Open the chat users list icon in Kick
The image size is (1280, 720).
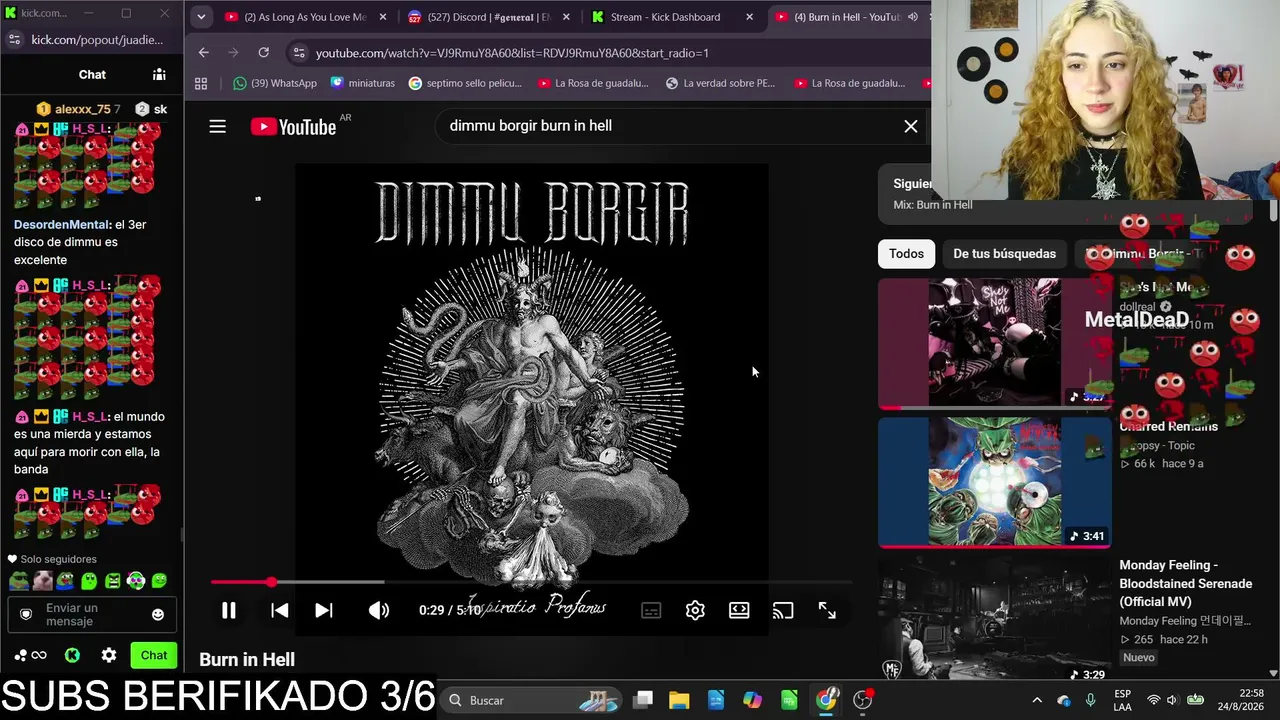(159, 74)
